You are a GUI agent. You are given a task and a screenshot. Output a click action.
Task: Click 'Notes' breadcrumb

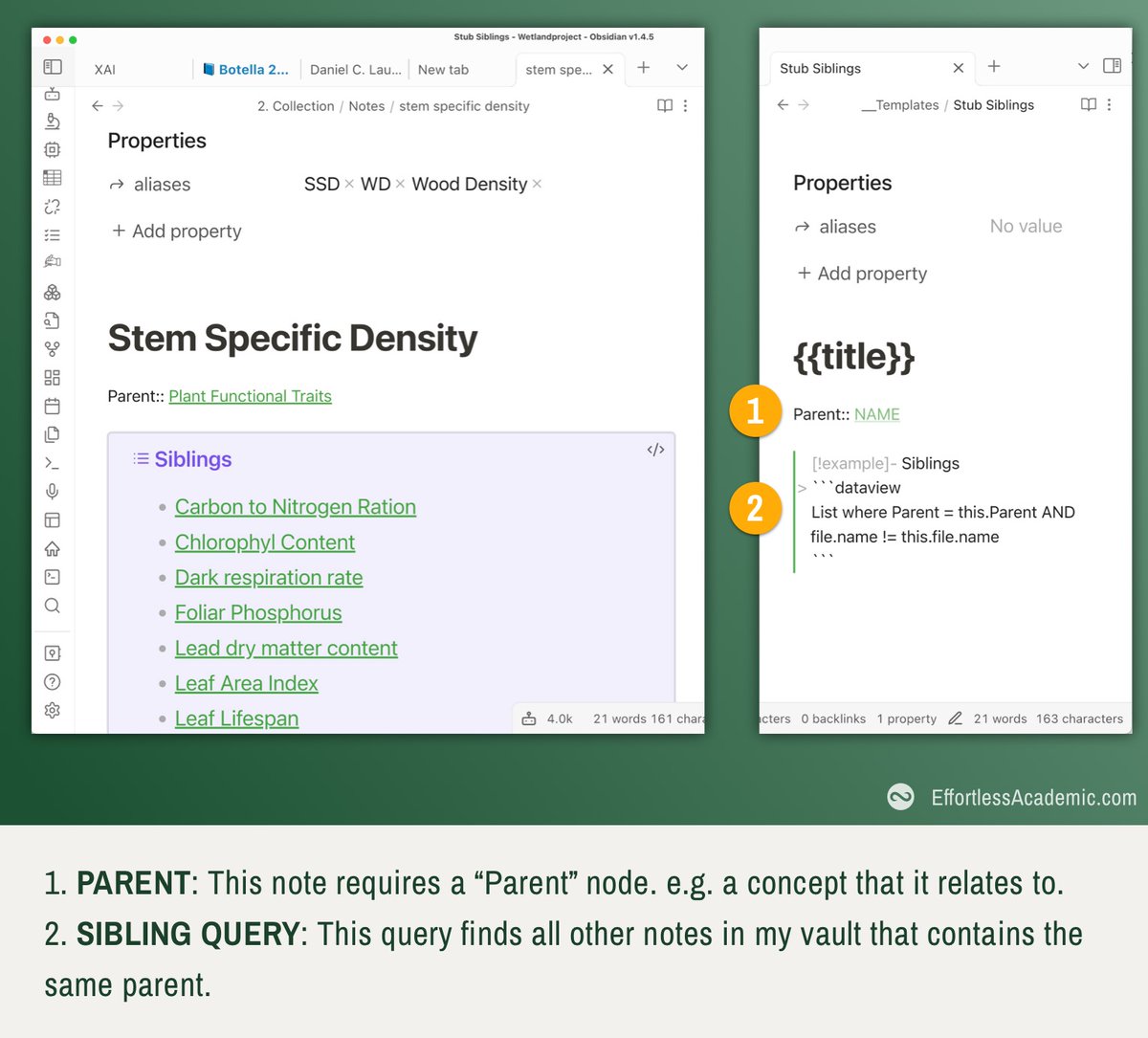tap(366, 106)
